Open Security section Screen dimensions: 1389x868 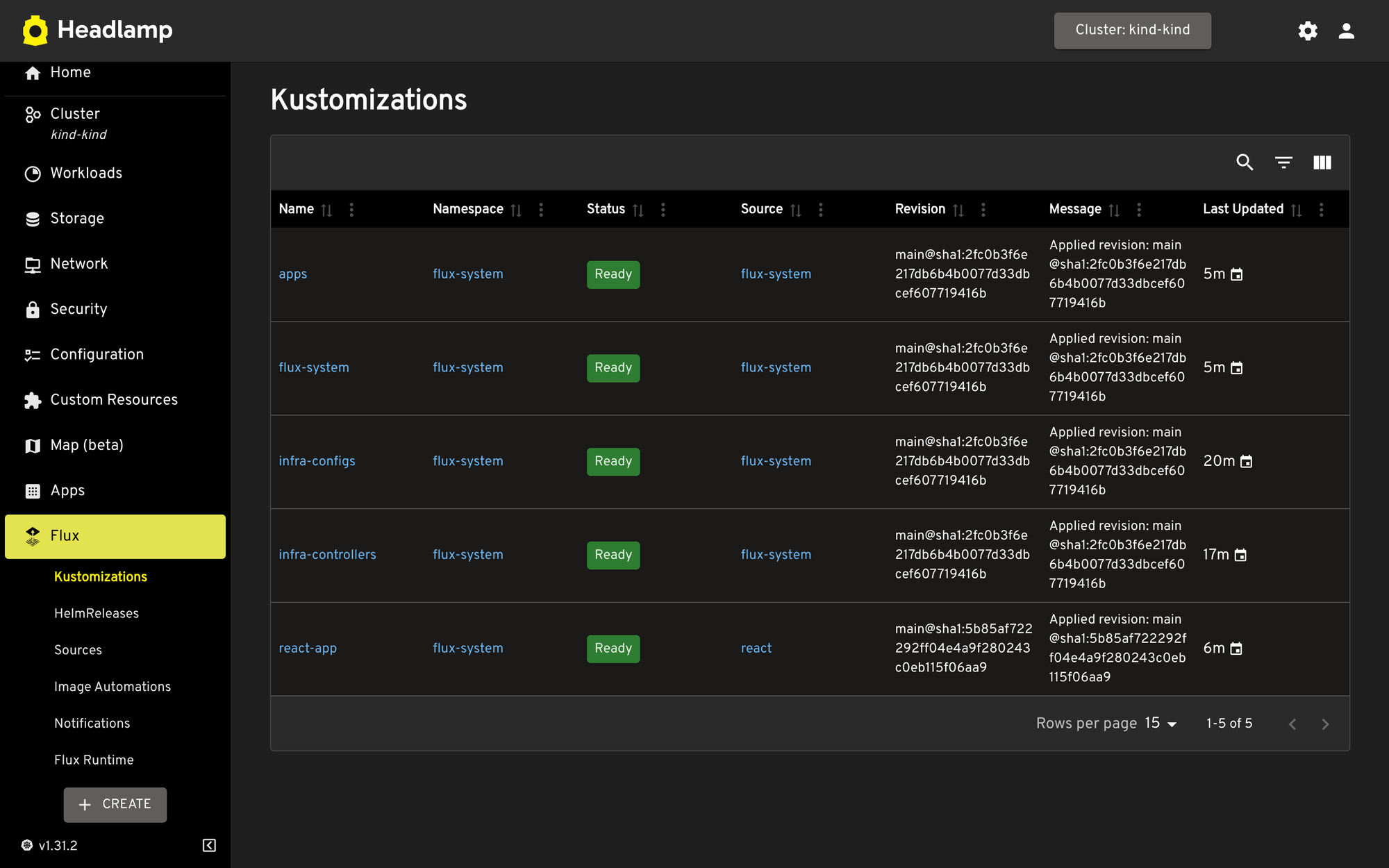115,310
